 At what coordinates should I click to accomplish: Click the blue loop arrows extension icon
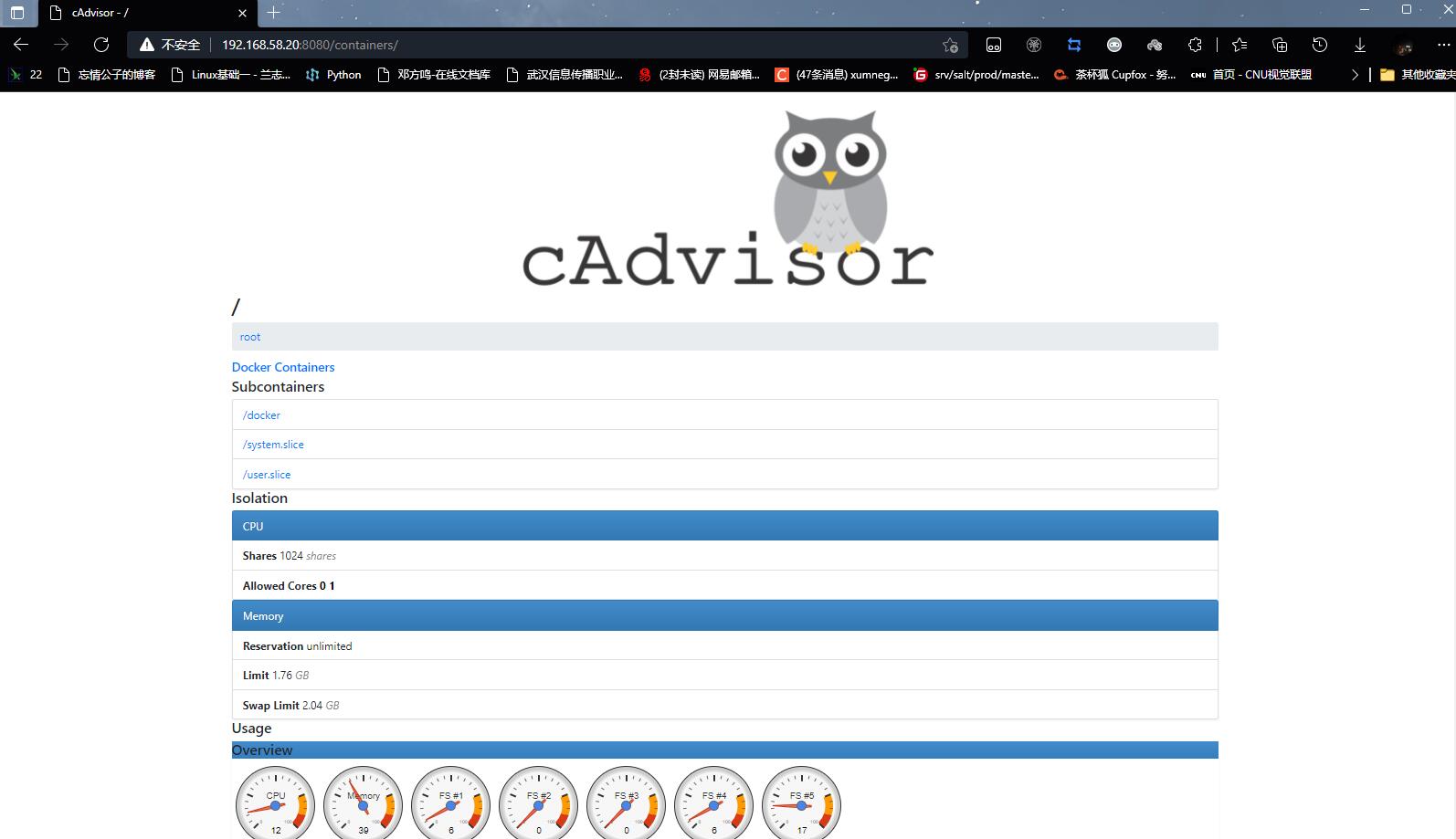coord(1074,45)
